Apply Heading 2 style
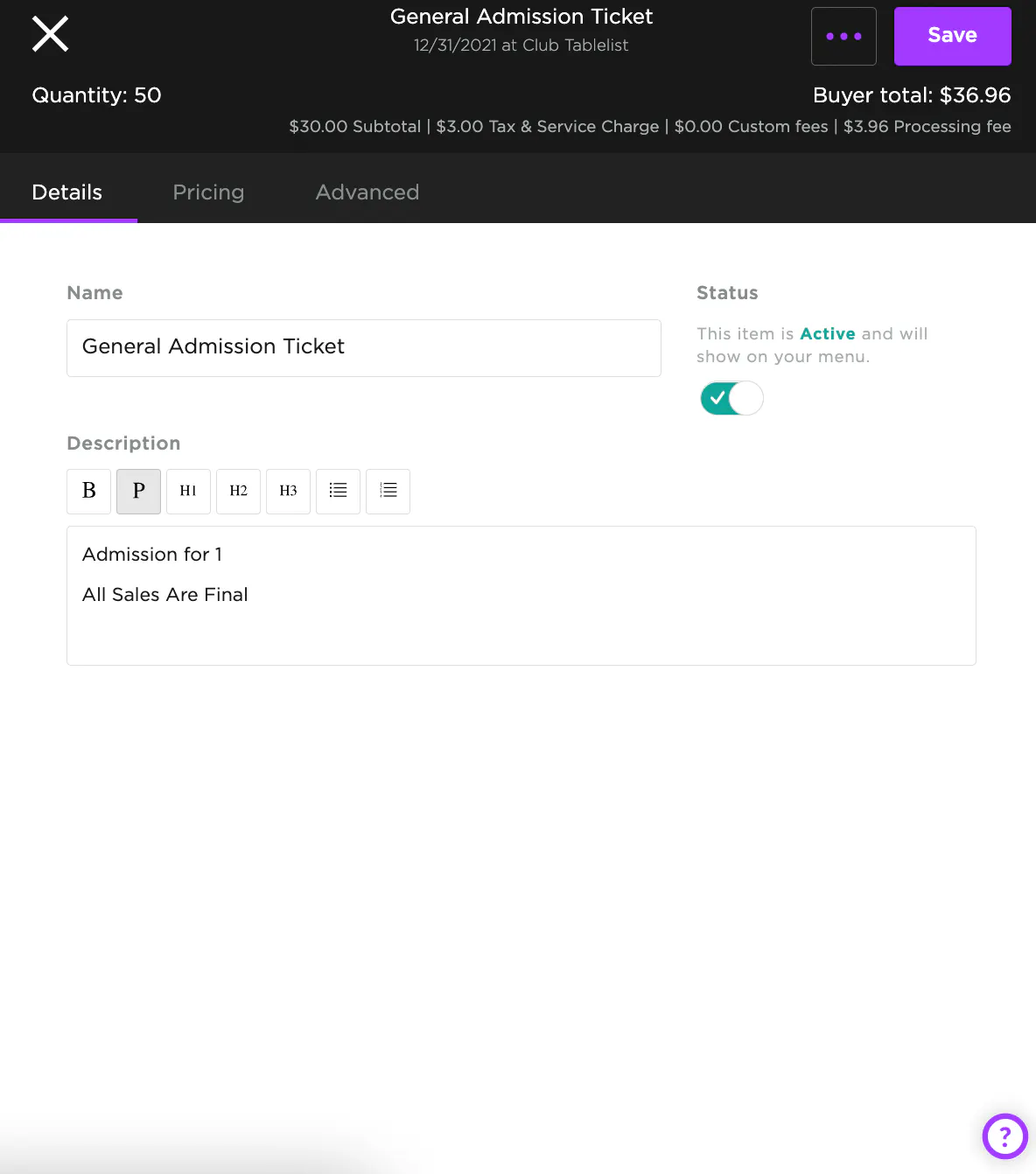This screenshot has width=1036, height=1174. 238,491
